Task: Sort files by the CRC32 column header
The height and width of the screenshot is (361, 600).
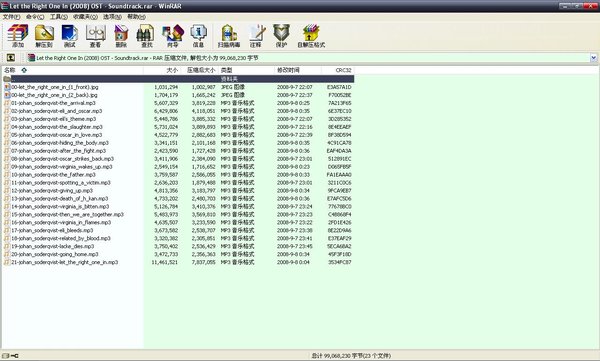Action: [x=338, y=70]
